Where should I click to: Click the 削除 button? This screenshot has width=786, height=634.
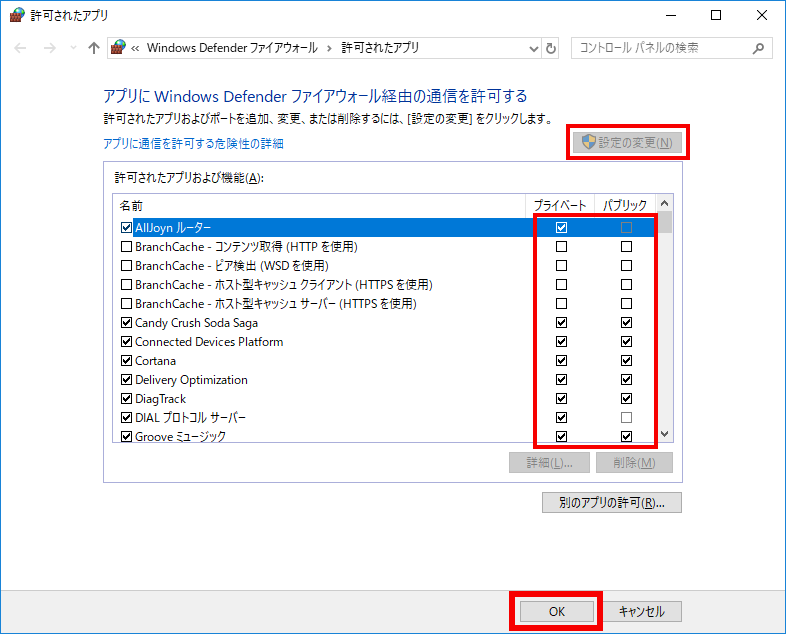(x=634, y=463)
